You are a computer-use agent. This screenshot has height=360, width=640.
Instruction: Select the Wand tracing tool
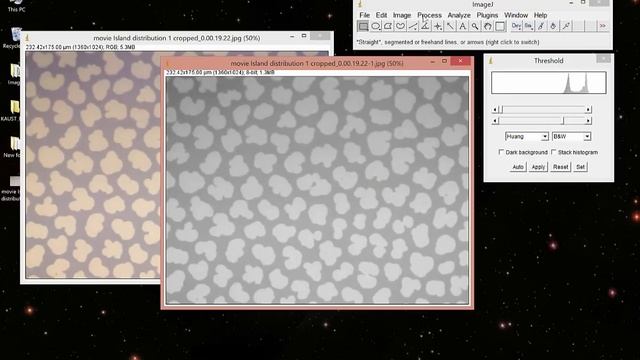point(450,27)
